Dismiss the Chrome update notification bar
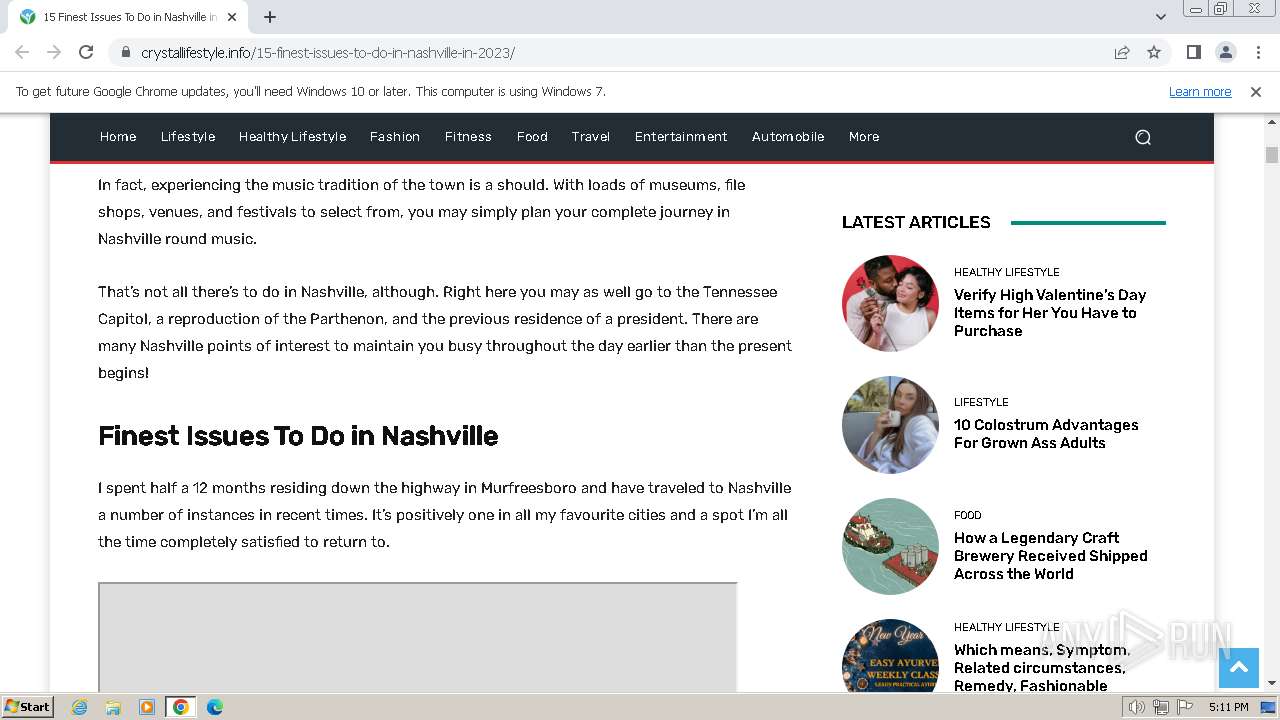Screen dimensions: 1280x720 (1256, 91)
